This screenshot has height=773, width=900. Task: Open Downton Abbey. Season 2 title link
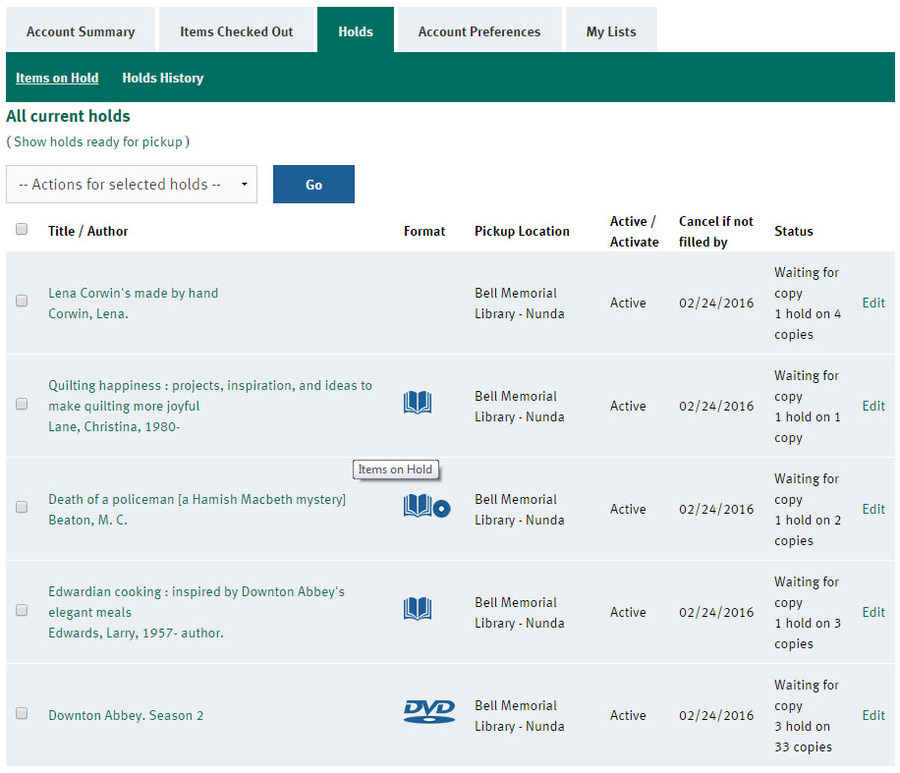tap(126, 715)
